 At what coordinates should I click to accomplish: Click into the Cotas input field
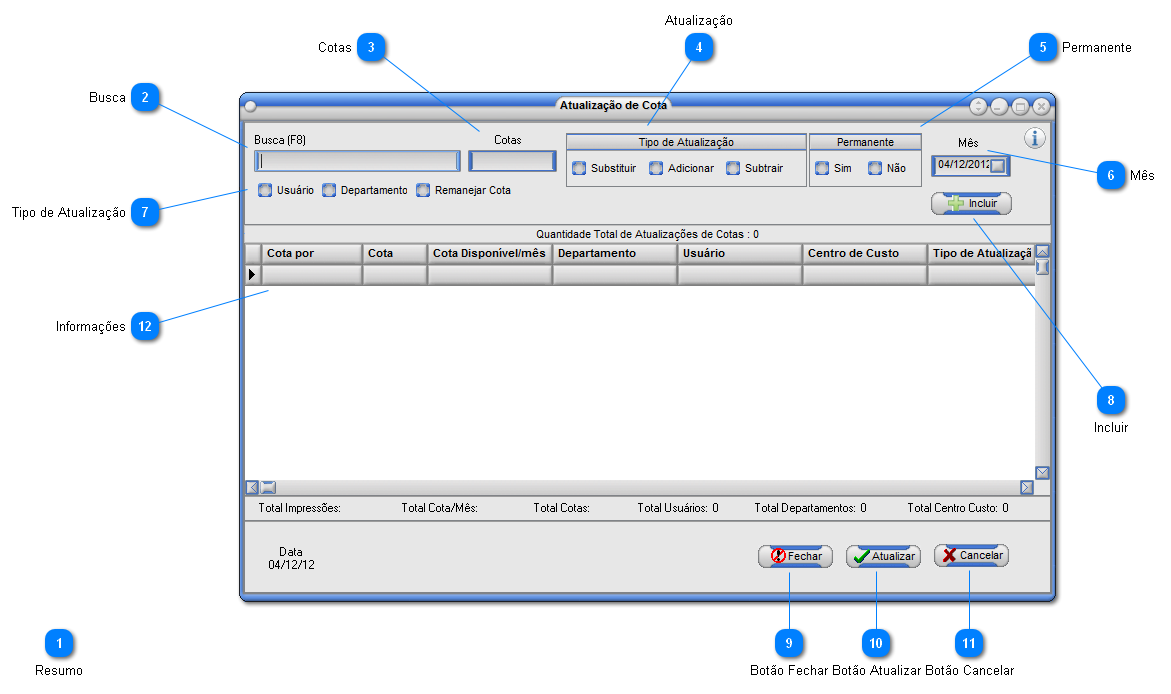512,161
